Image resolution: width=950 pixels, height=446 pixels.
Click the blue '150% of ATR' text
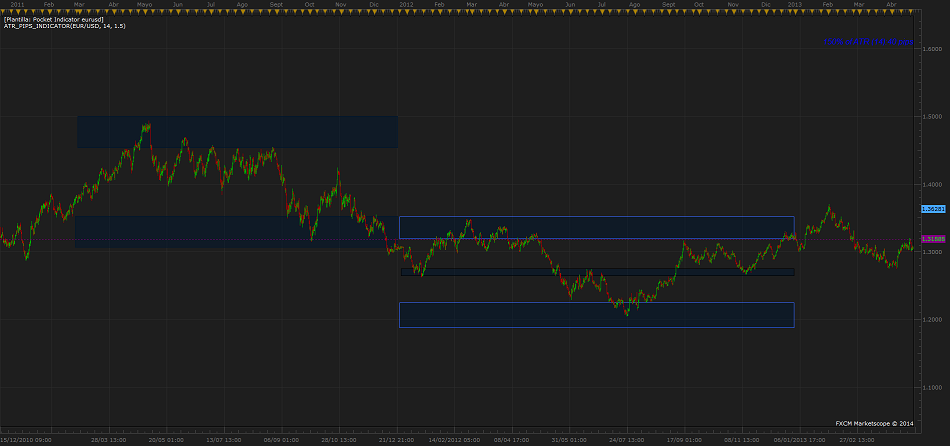(x=869, y=42)
